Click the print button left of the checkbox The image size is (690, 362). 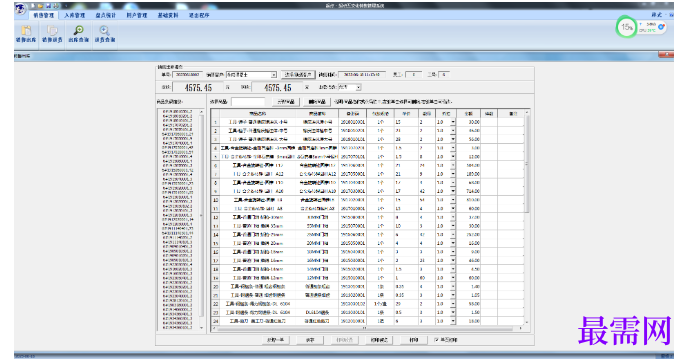tap(414, 340)
